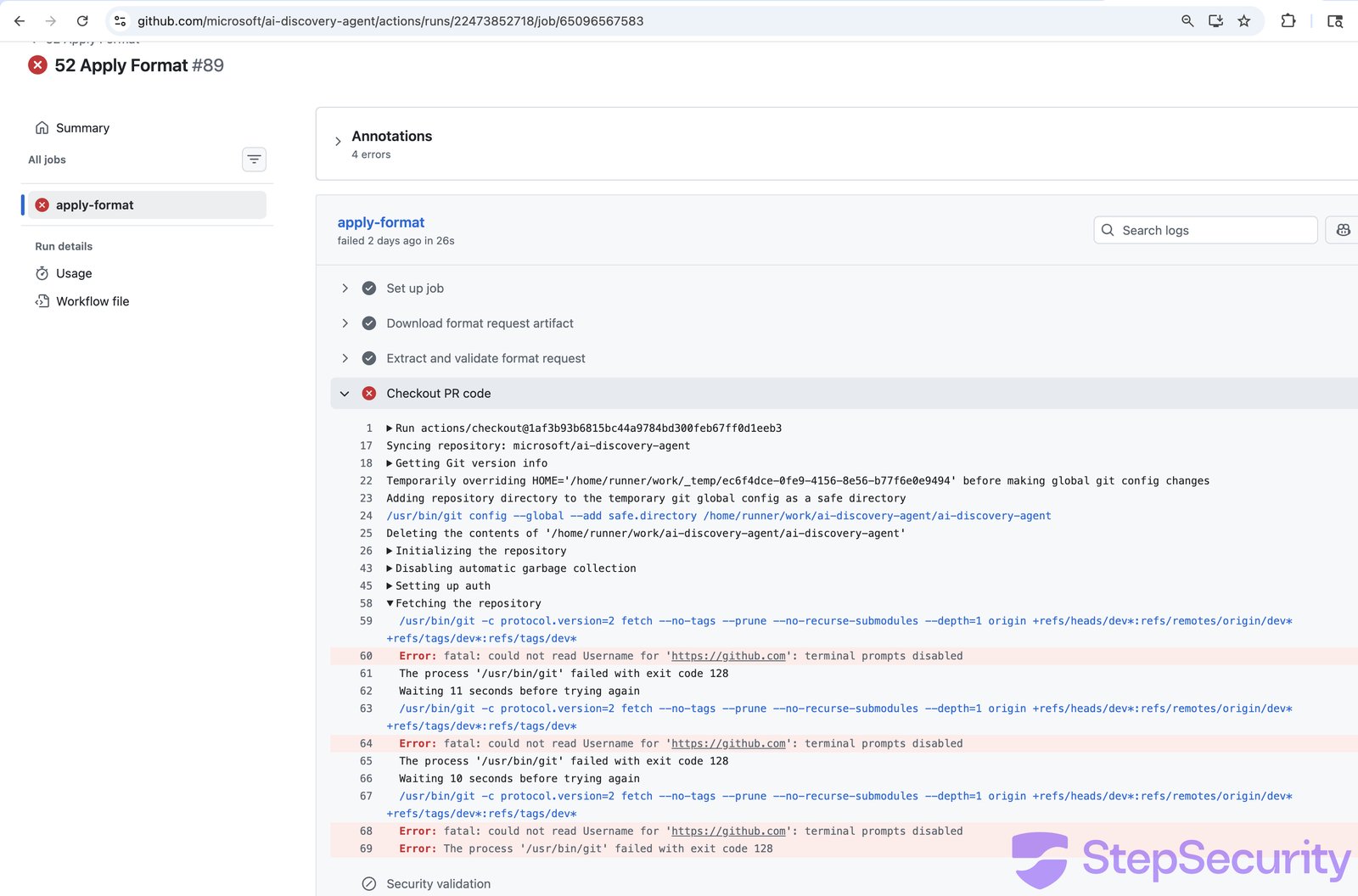
Task: Click github.com link on log line 64
Action: coord(728,743)
